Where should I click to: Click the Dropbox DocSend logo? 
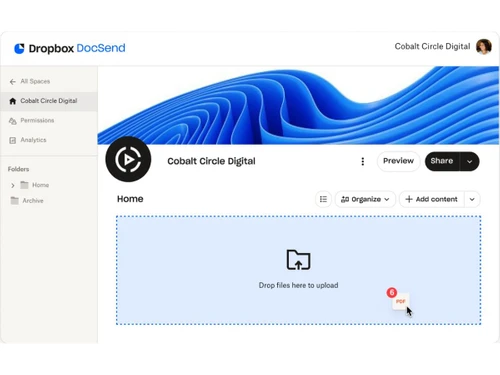[x=70, y=48]
